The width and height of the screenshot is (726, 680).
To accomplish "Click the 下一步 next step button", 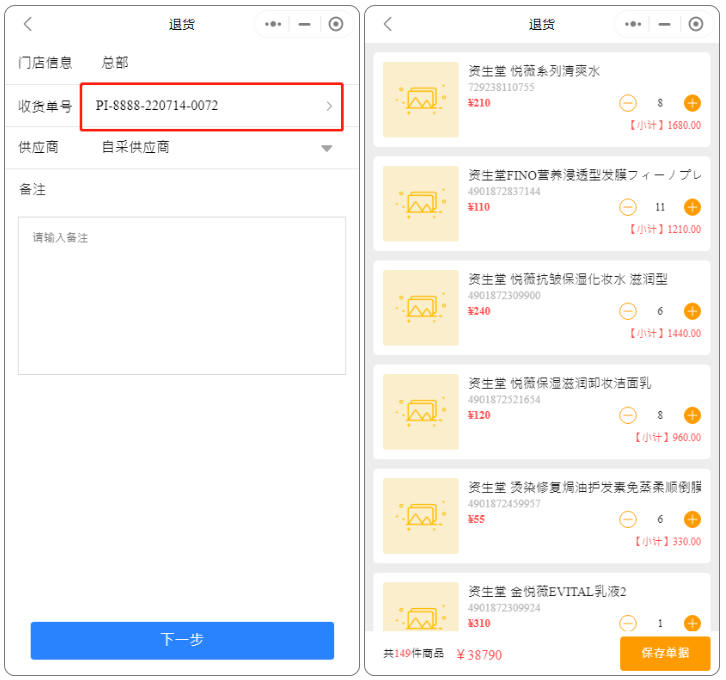I will (182, 640).
